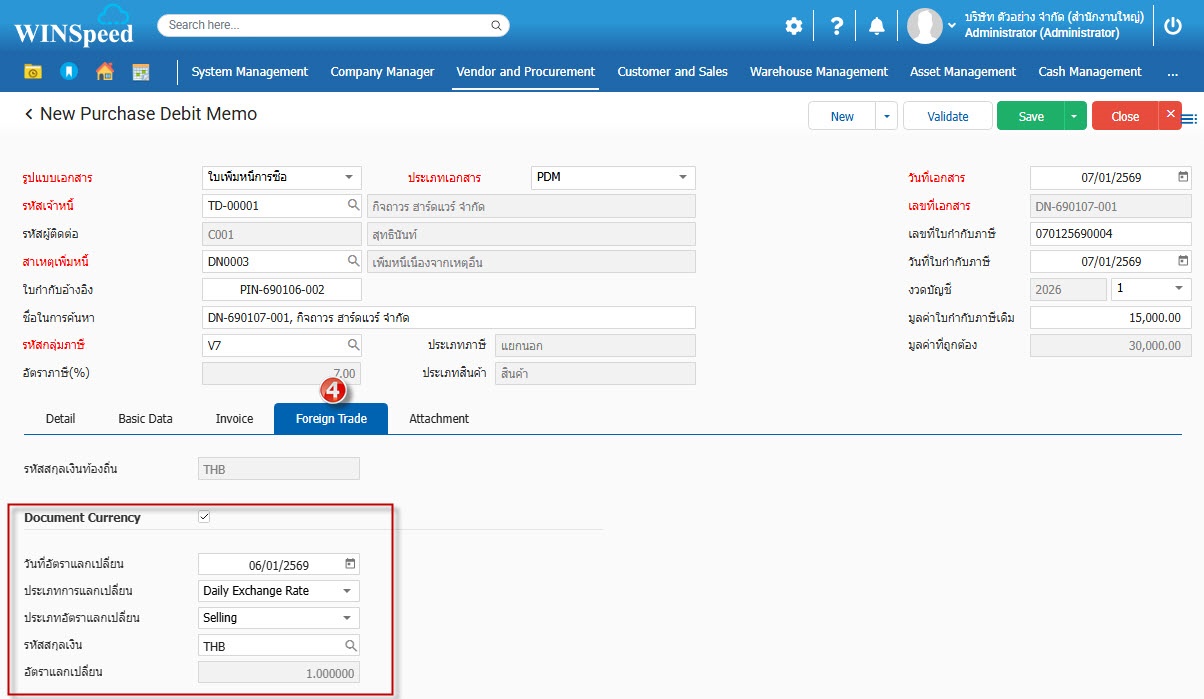This screenshot has height=699, width=1204.
Task: Click the home icon in navbar
Action: tap(105, 71)
